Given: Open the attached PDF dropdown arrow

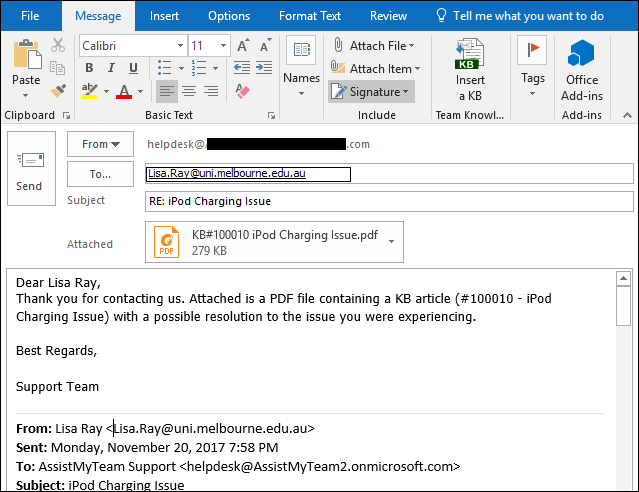Looking at the screenshot, I should click(390, 243).
